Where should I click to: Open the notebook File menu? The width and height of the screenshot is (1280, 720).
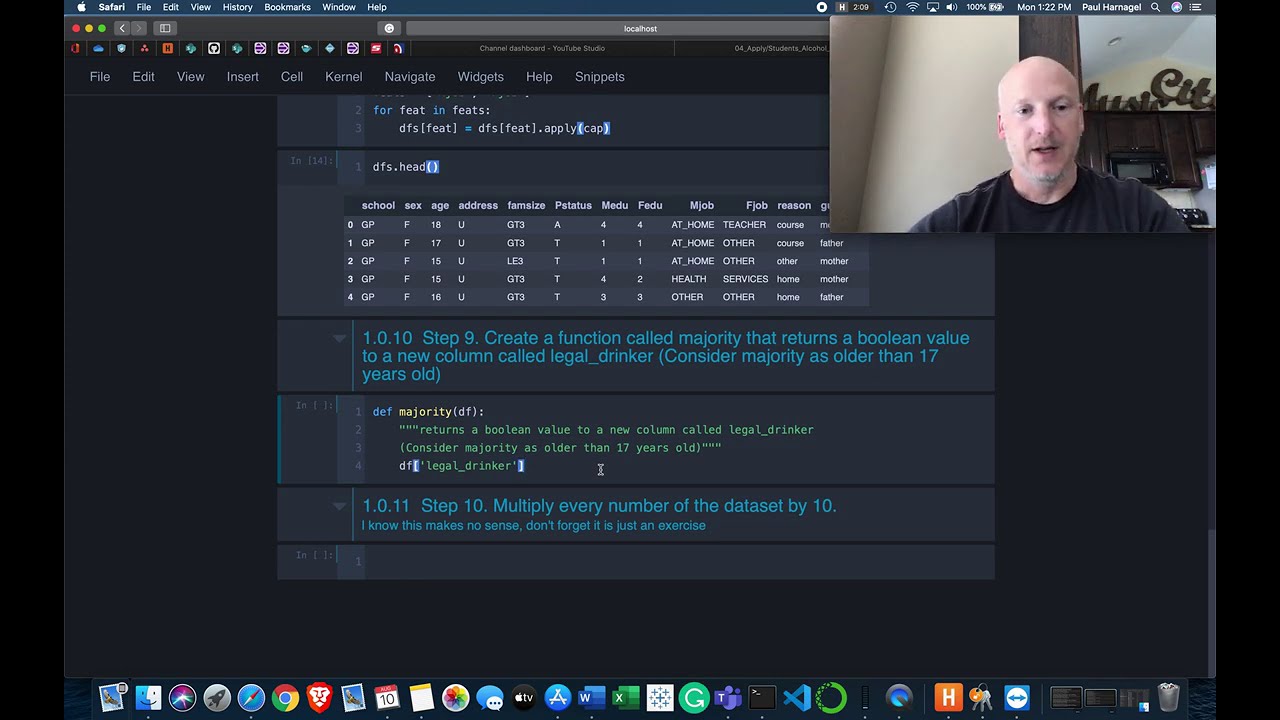pyautogui.click(x=100, y=77)
